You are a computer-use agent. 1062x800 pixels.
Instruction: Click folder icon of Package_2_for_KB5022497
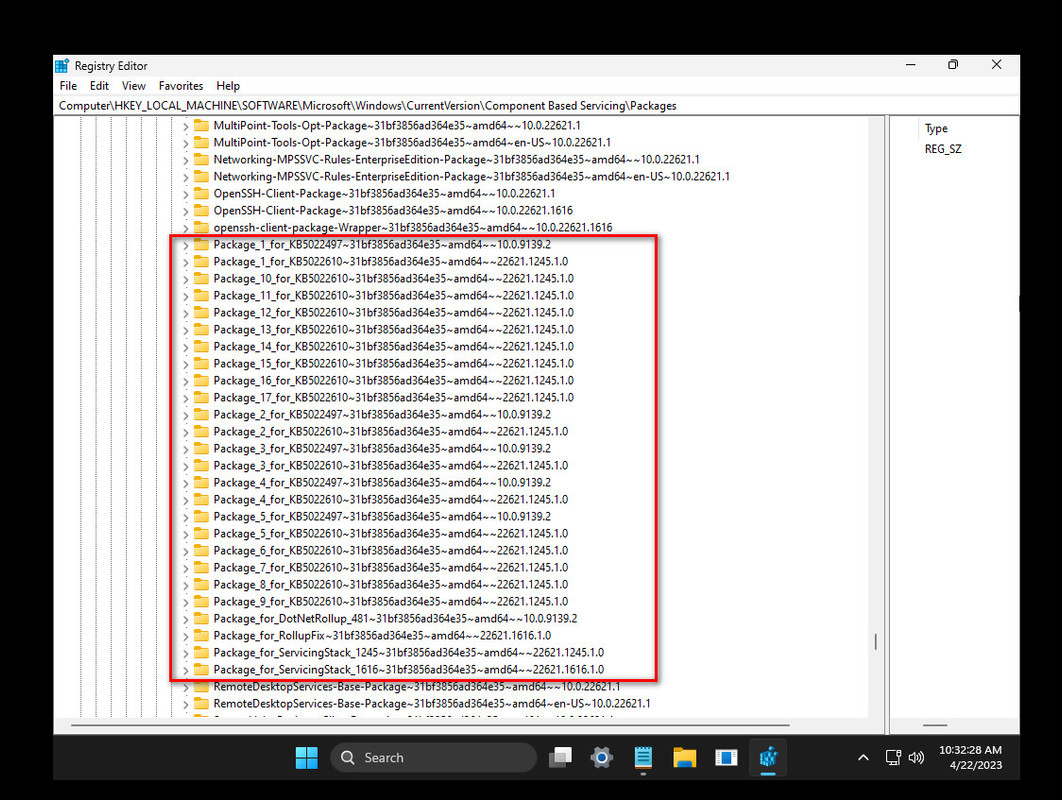(x=201, y=414)
